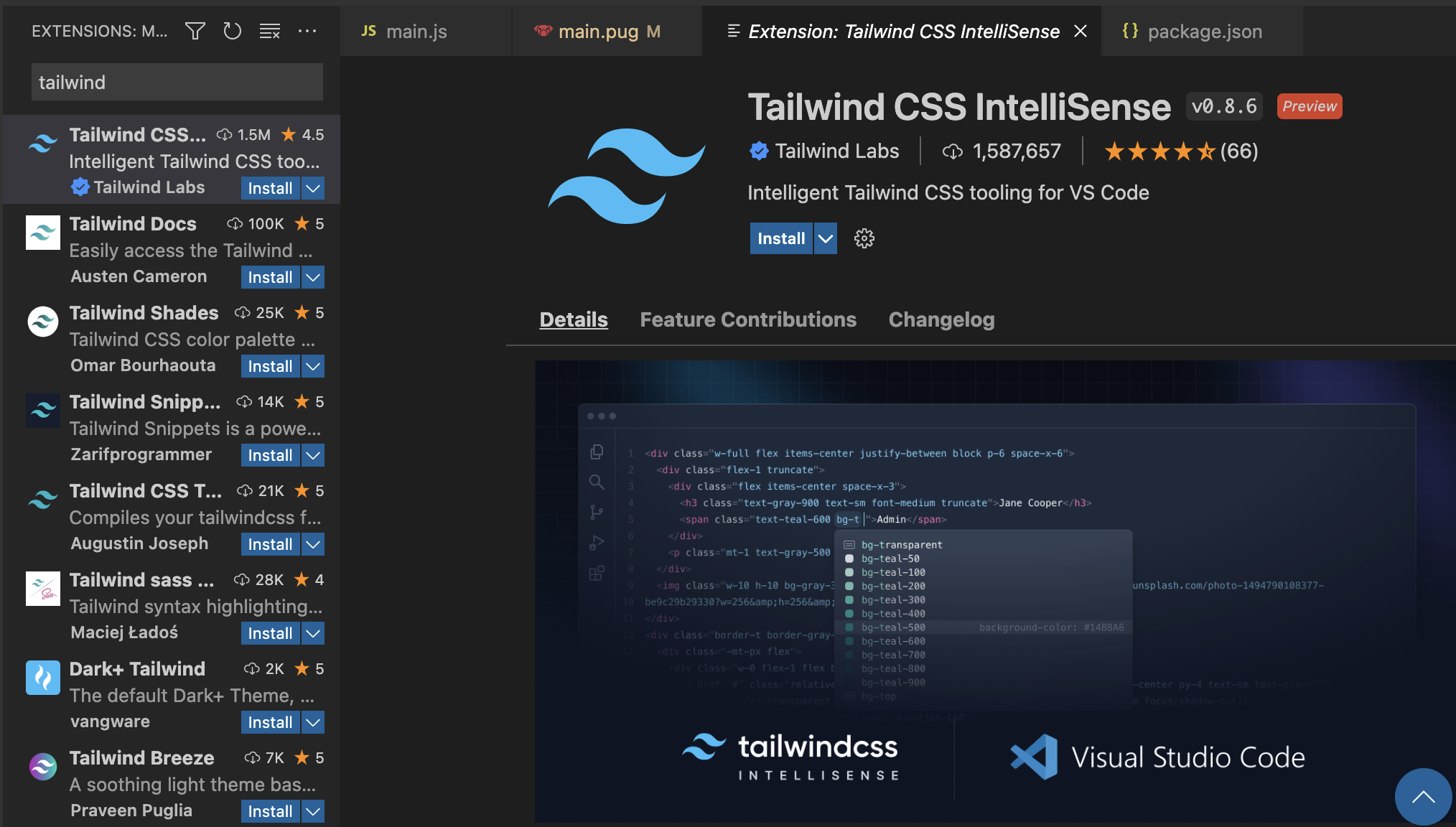
Task: Expand Install options for Tailwind Breeze
Action: coord(312,811)
